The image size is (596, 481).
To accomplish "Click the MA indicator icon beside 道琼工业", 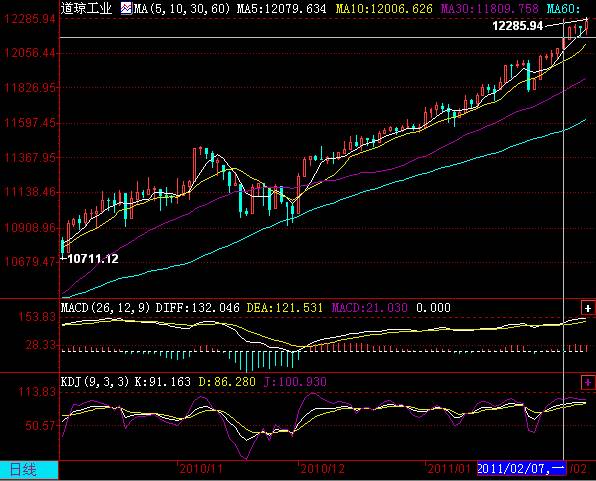I will tap(126, 8).
